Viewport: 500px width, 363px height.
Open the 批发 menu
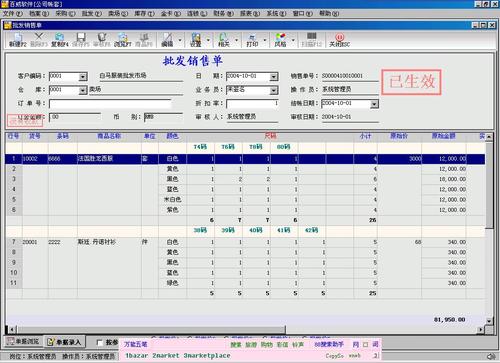(x=92, y=13)
